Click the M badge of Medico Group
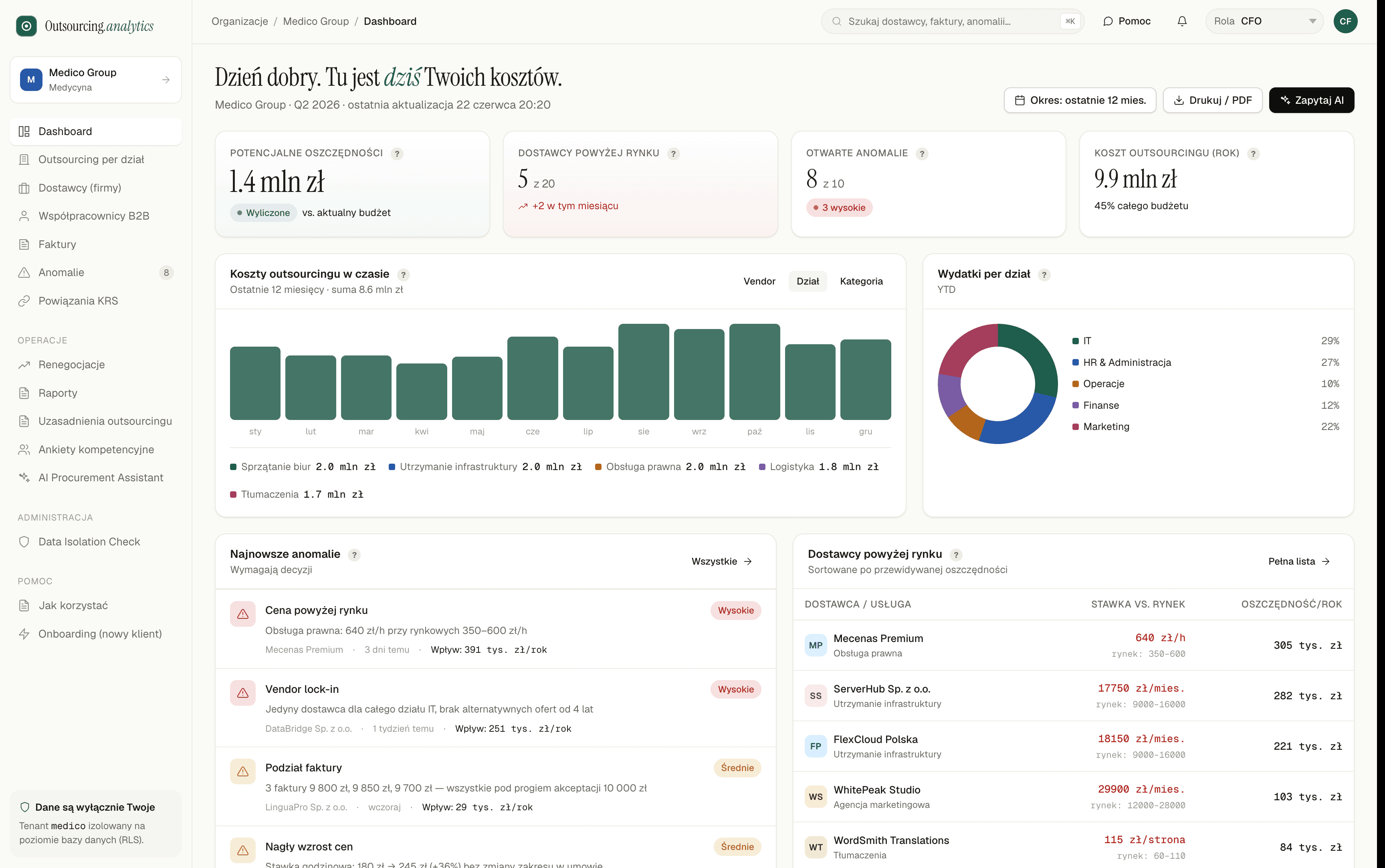Viewport: 1385px width, 868px height. [31, 80]
